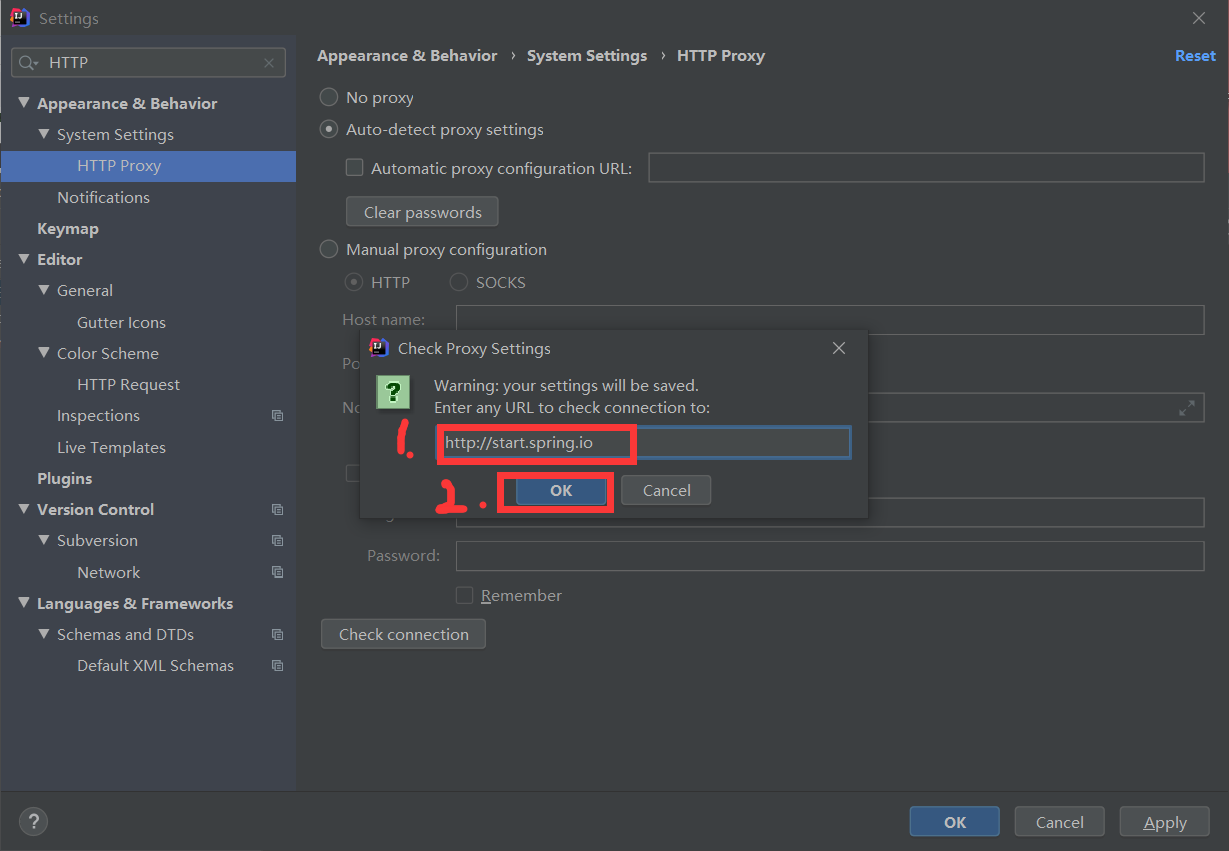Click the project-level icon beside Version Control
The height and width of the screenshot is (851, 1229).
(x=277, y=510)
